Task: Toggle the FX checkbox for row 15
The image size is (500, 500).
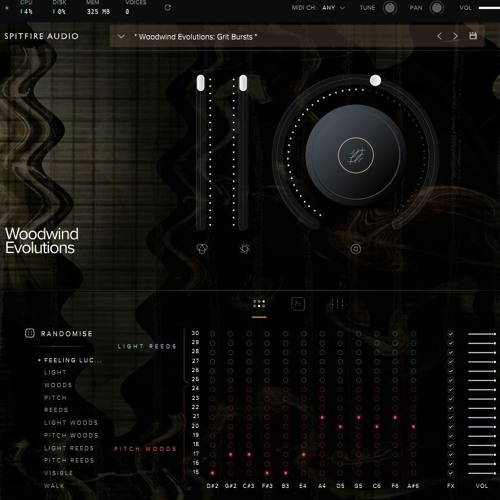Action: pyautogui.click(x=451, y=473)
